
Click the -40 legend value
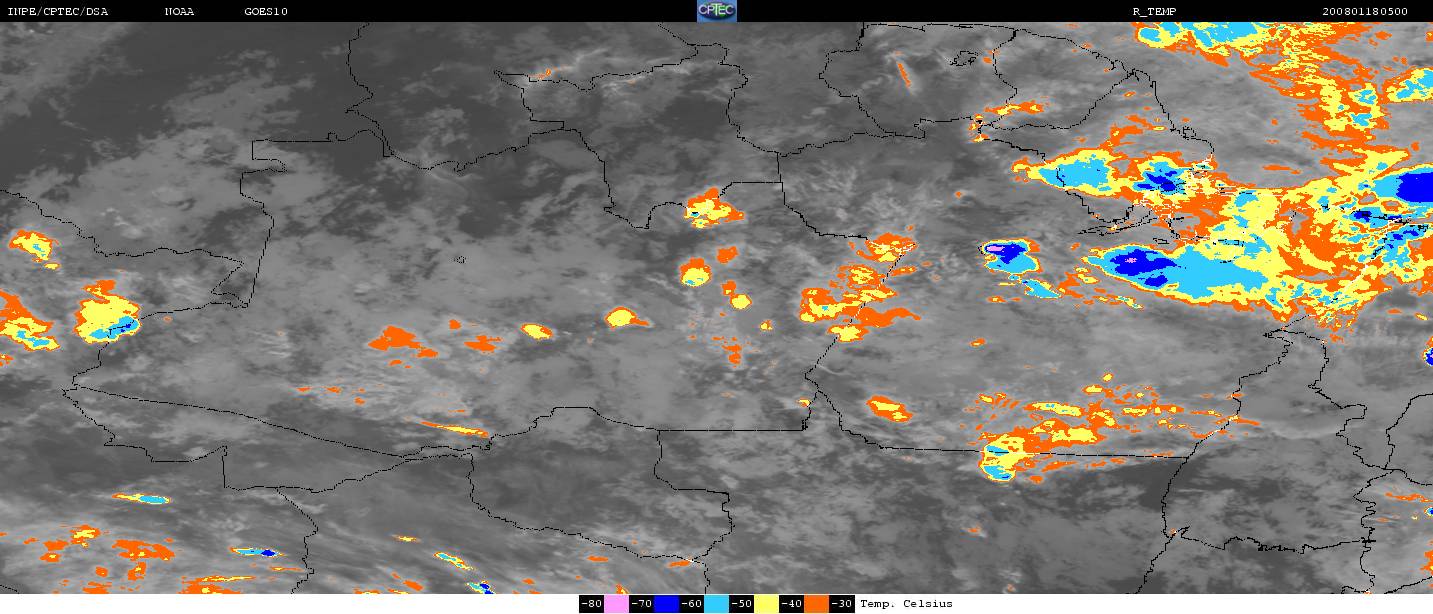[x=791, y=604]
